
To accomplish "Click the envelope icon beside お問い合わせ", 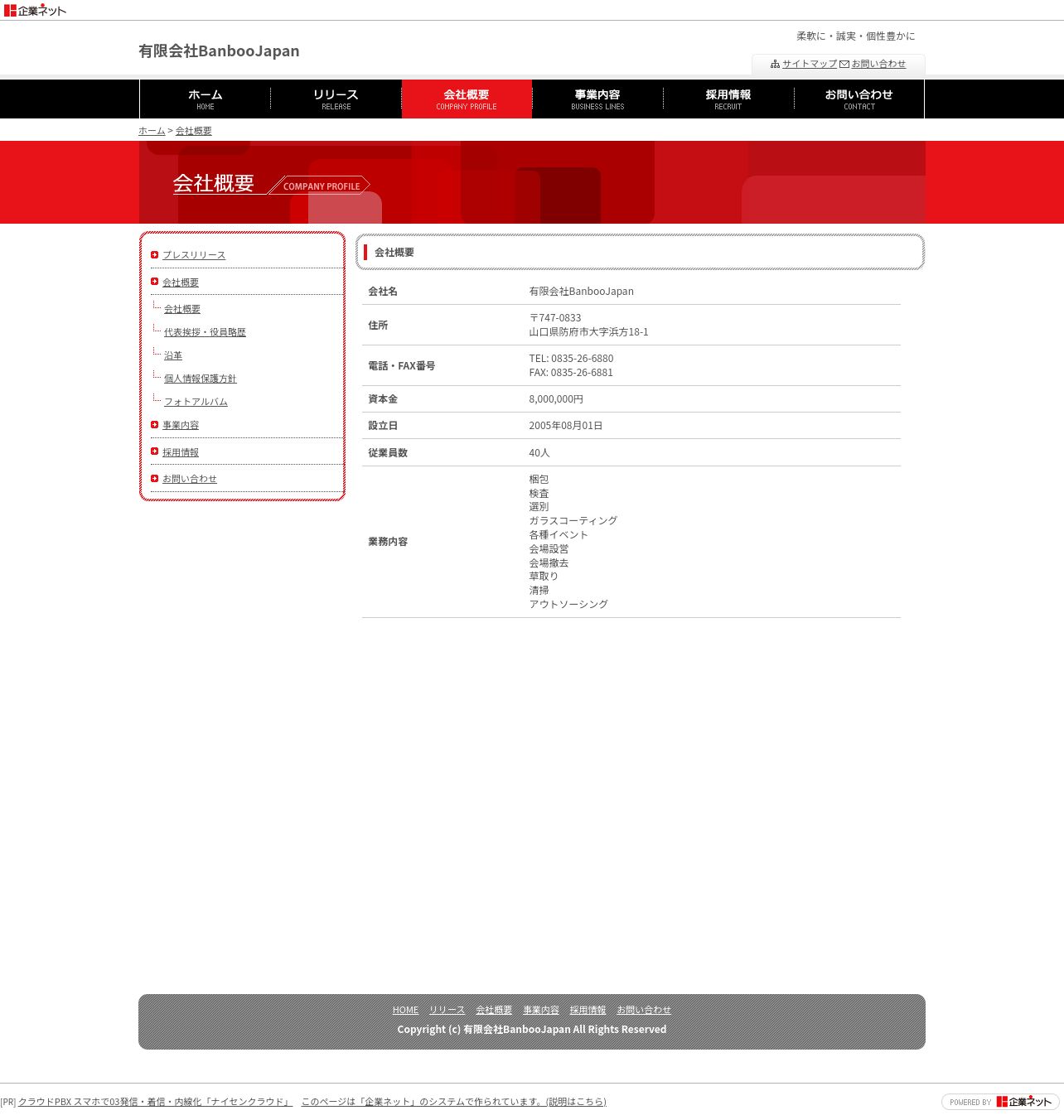I will point(844,64).
